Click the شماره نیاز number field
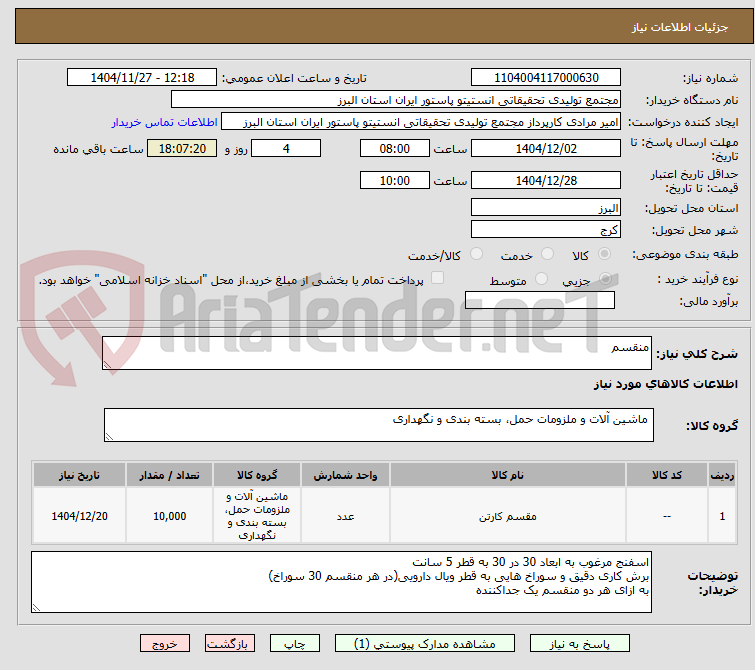Image resolution: width=755 pixels, height=670 pixels. coord(546,78)
